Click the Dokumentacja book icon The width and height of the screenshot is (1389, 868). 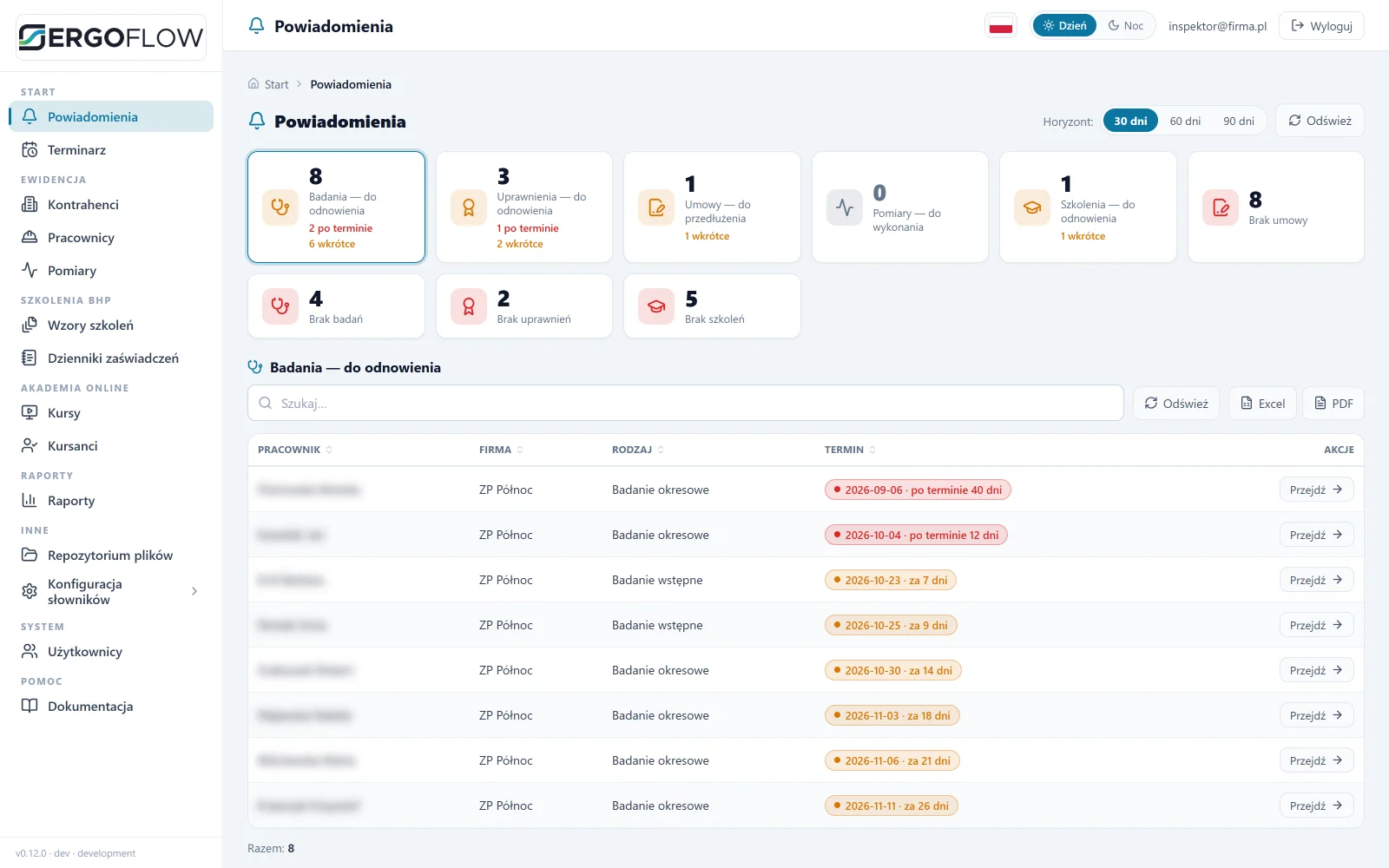(x=30, y=706)
